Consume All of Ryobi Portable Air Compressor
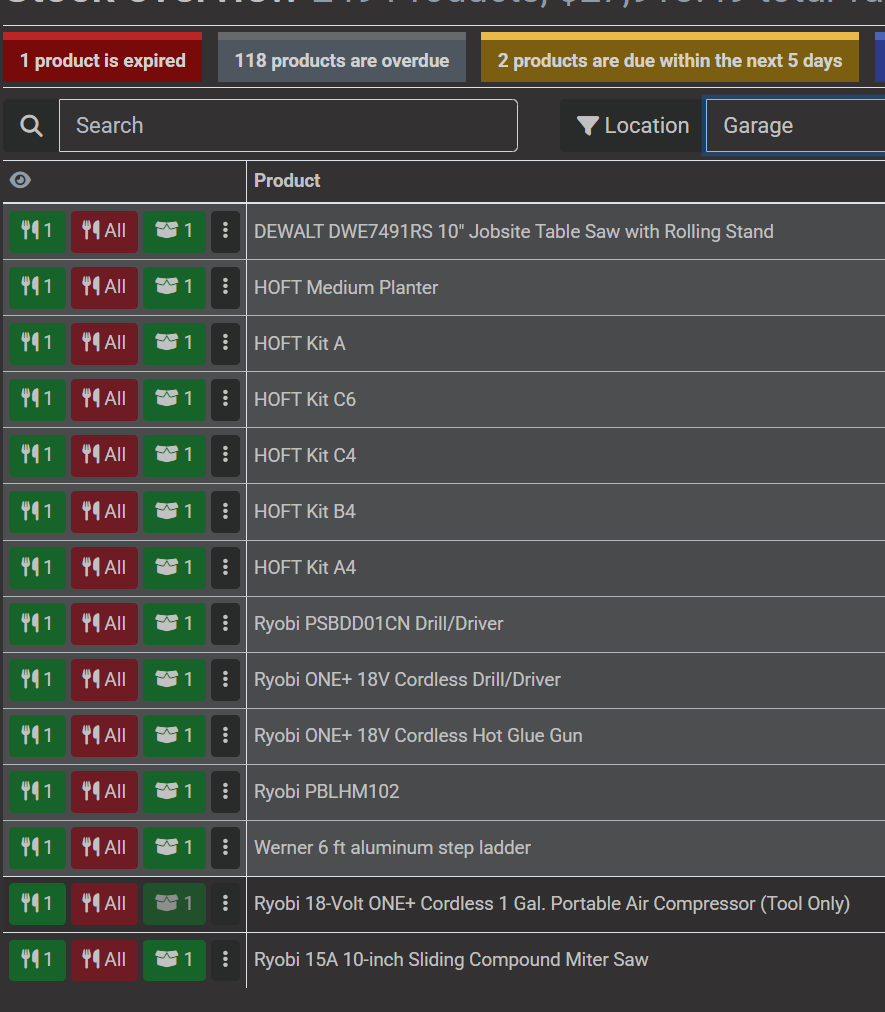885x1012 pixels. coord(104,904)
